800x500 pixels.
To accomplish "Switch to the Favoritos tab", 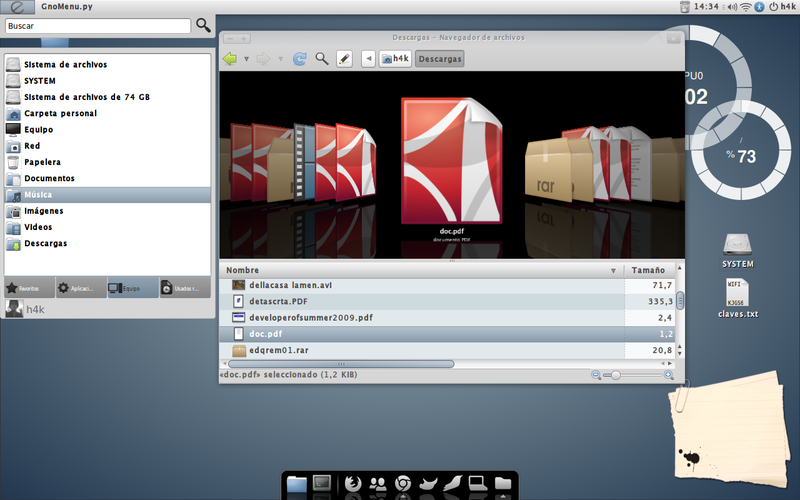I will click(30, 288).
